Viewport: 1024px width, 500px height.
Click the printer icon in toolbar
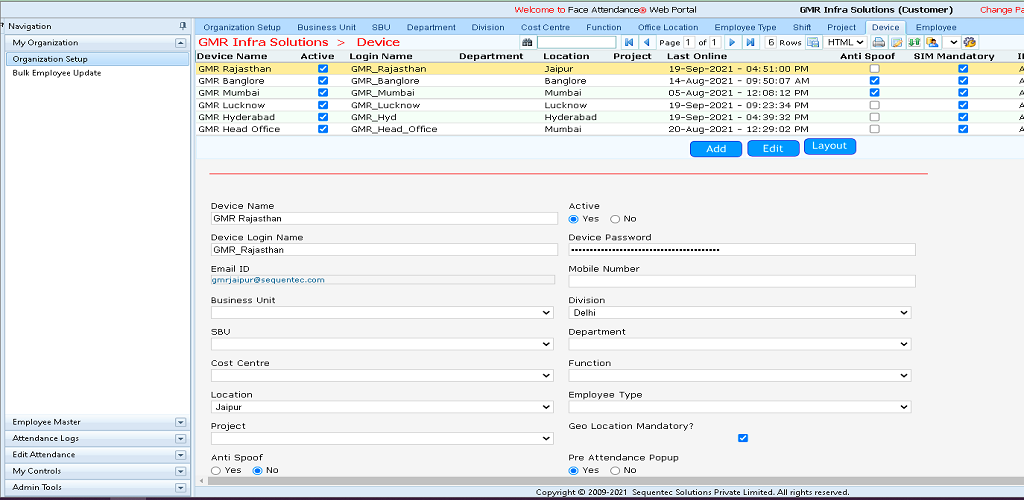878,43
